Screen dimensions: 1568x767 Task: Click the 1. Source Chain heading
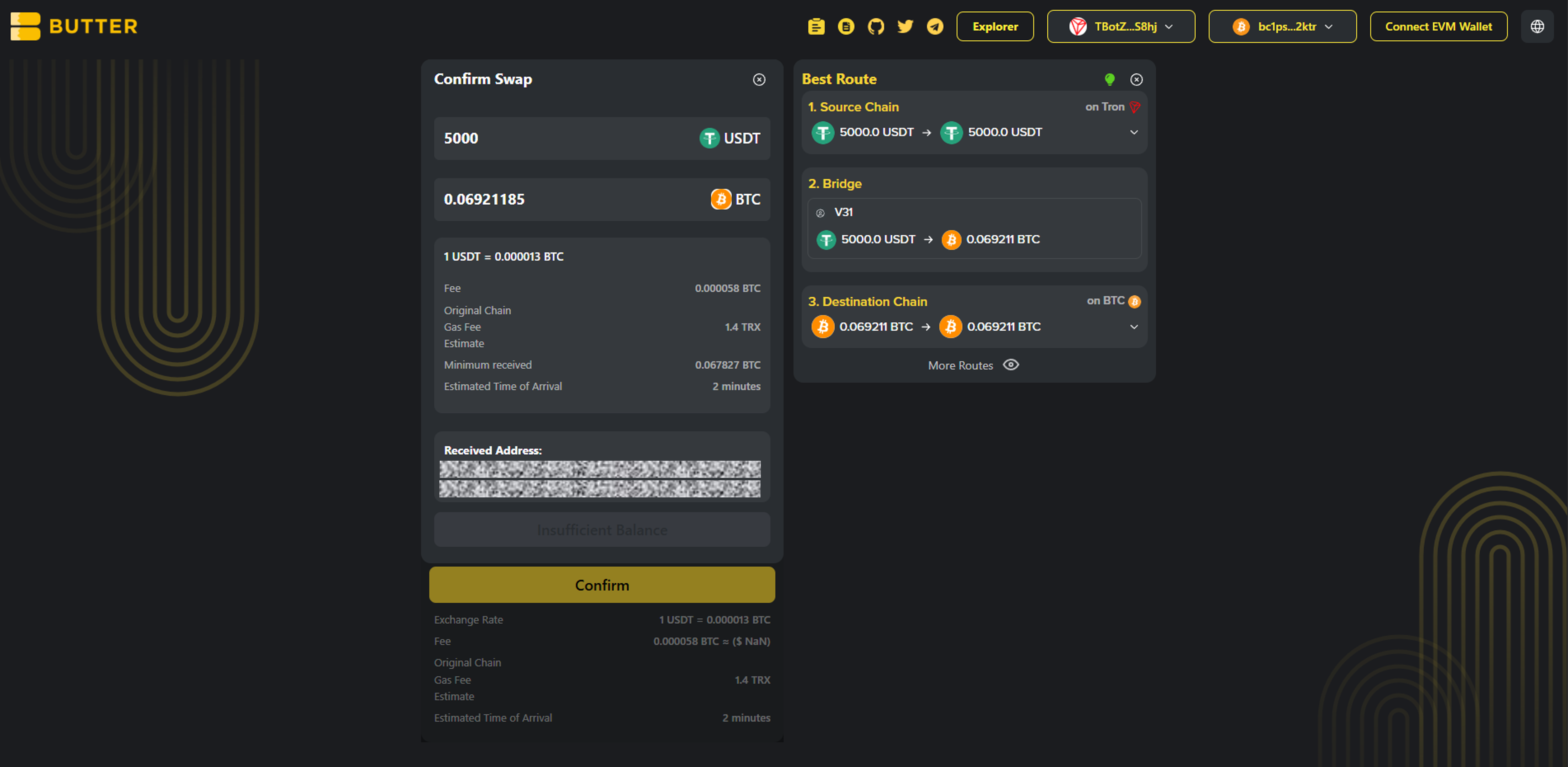(853, 107)
